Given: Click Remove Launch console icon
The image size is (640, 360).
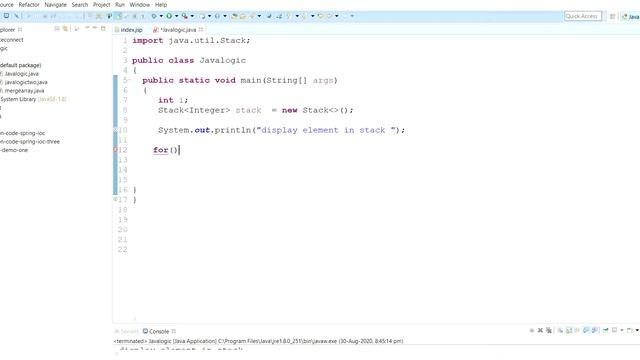Looking at the screenshot, I should click(x=540, y=330).
